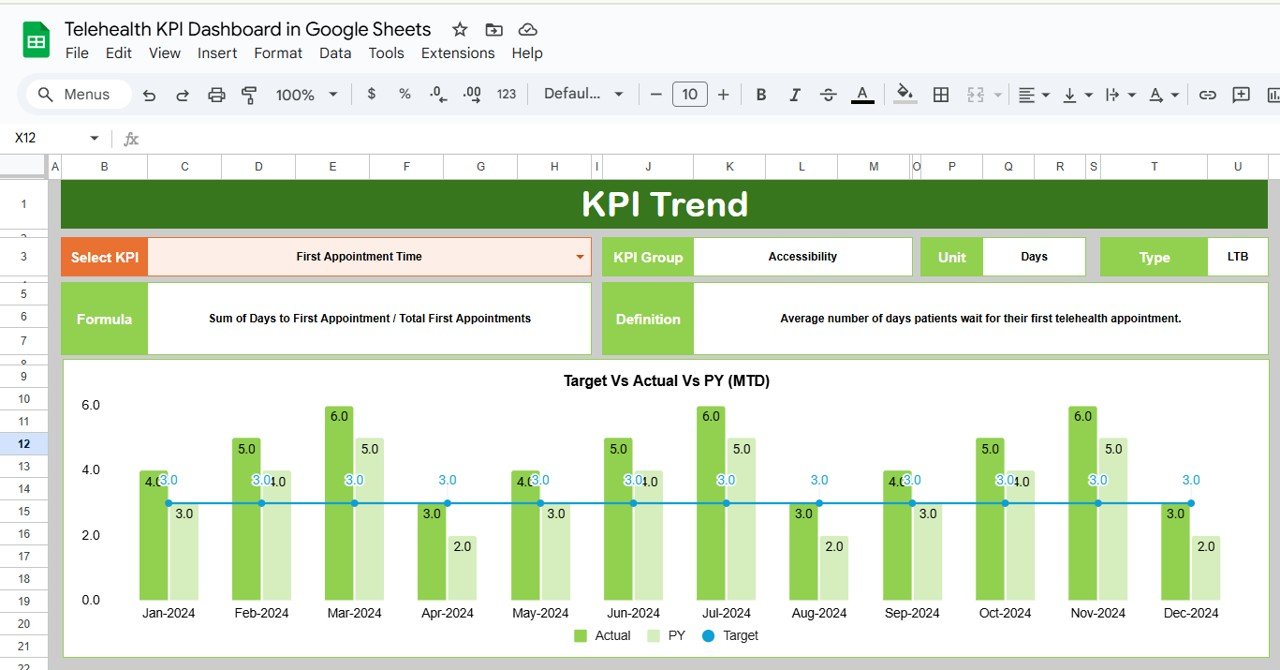Toggle bold text formatting
1280x670 pixels.
[x=761, y=95]
